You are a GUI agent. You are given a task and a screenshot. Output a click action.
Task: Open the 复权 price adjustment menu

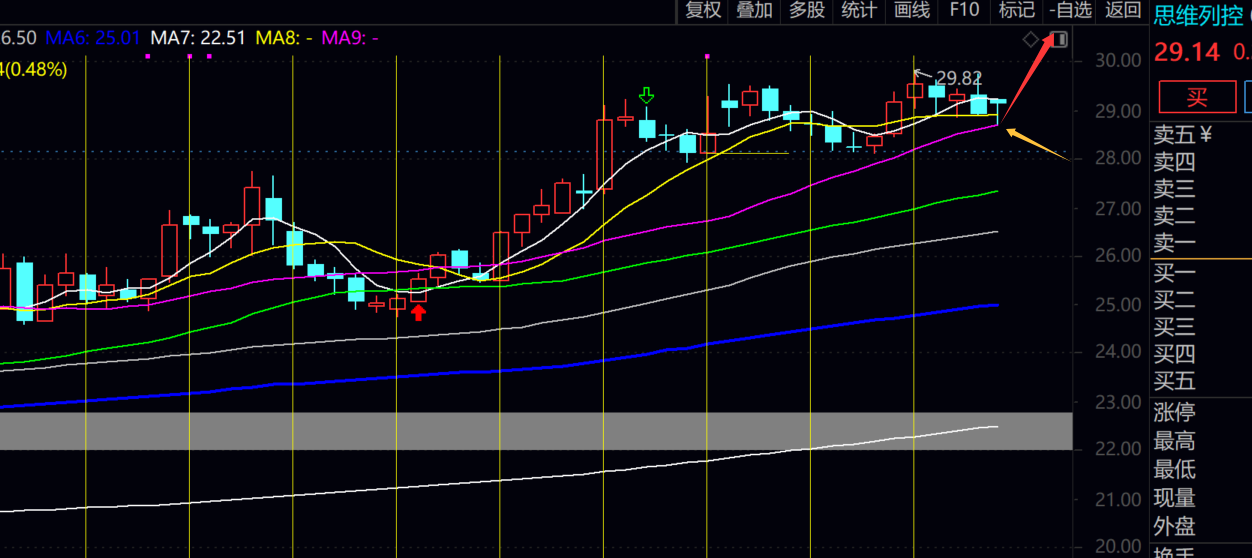[703, 11]
